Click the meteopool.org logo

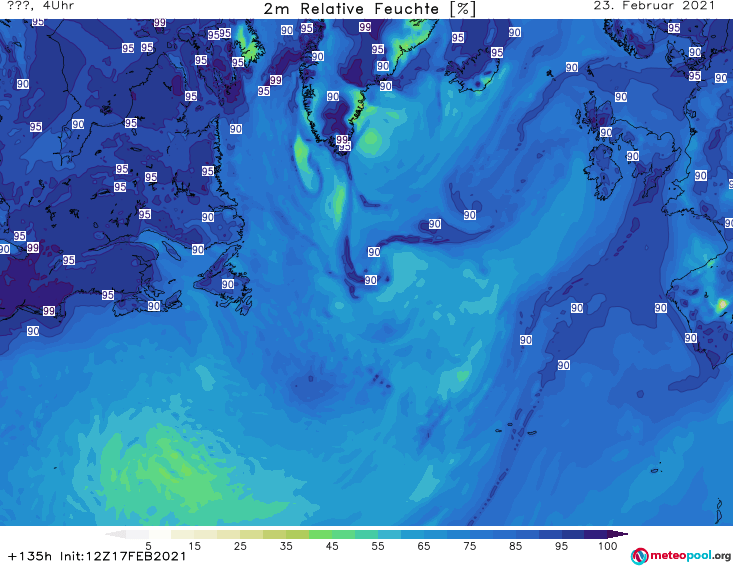681,556
